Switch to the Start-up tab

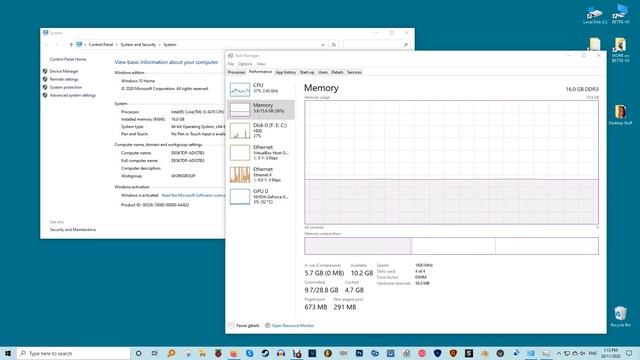(307, 72)
